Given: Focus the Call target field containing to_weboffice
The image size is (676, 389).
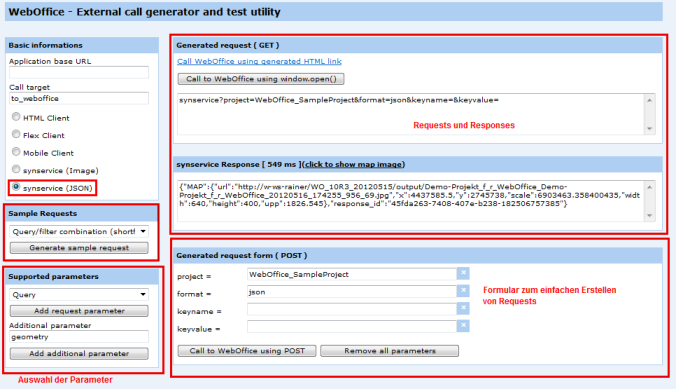Looking at the screenshot, I should 79,98.
